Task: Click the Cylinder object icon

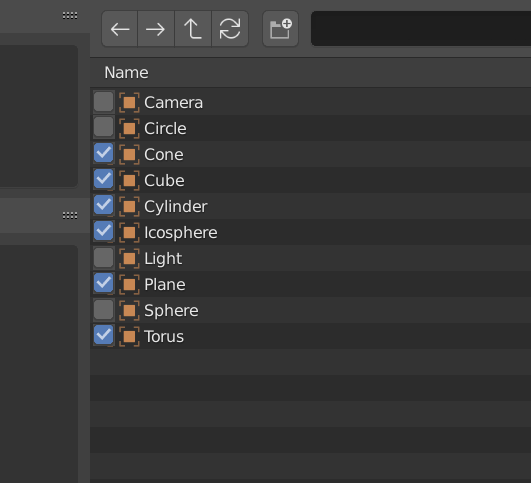Action: click(129, 207)
